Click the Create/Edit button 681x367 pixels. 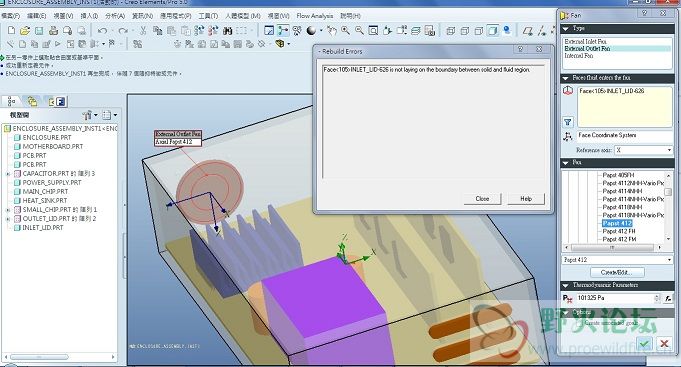tap(617, 272)
